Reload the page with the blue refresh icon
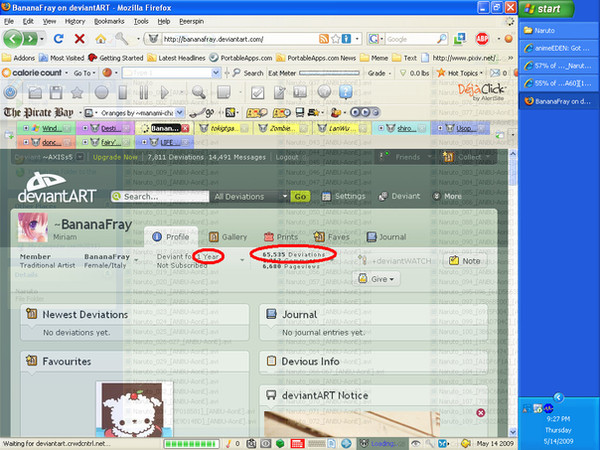600x450 pixels. point(59,39)
